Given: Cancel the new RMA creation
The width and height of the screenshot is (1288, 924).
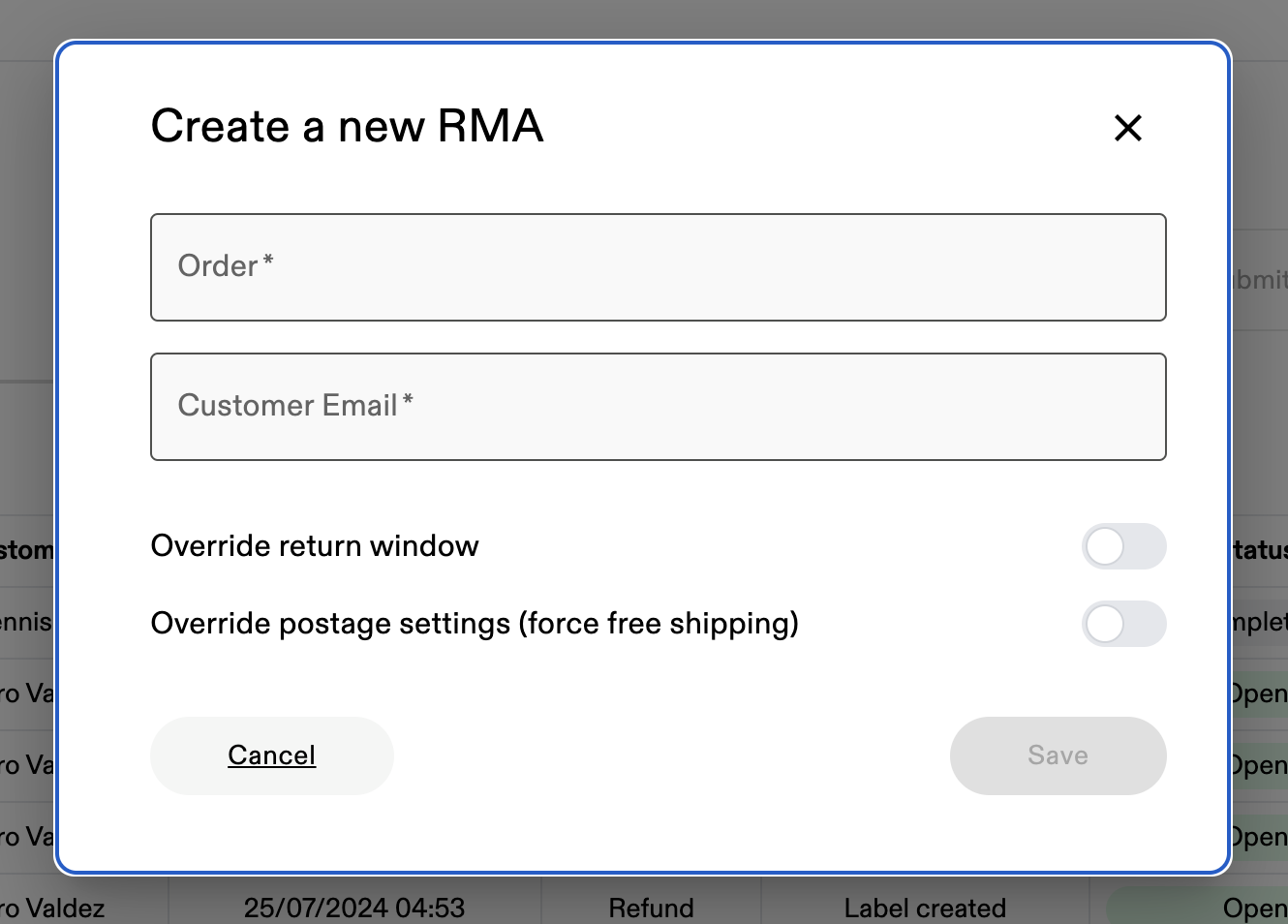Looking at the screenshot, I should (x=272, y=755).
